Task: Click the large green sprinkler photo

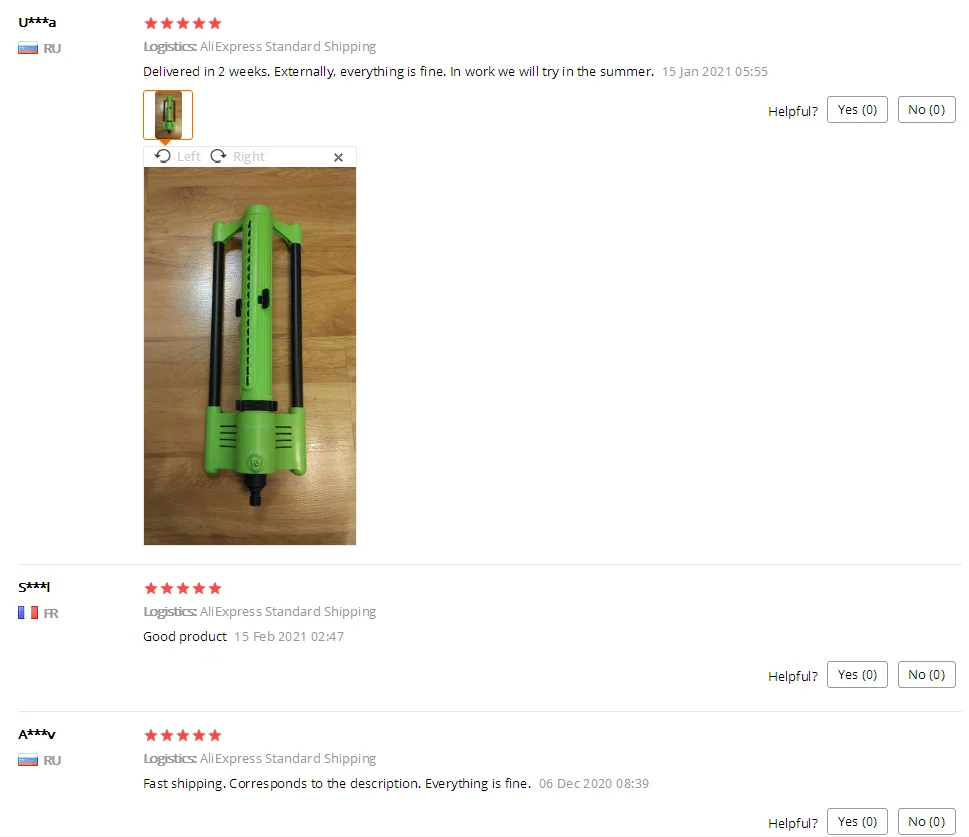Action: point(250,356)
